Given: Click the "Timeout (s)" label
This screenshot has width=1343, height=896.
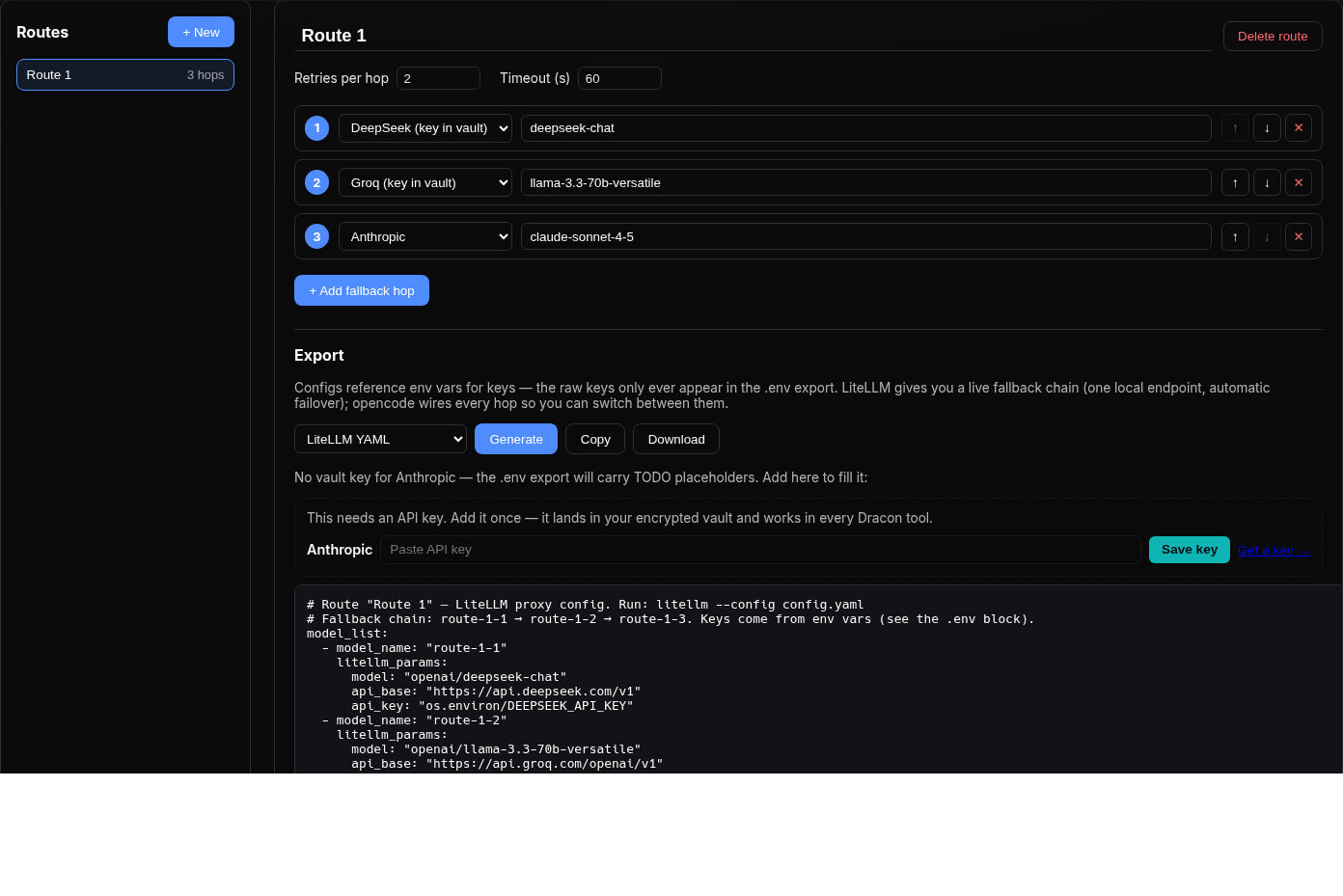Looking at the screenshot, I should click(534, 78).
